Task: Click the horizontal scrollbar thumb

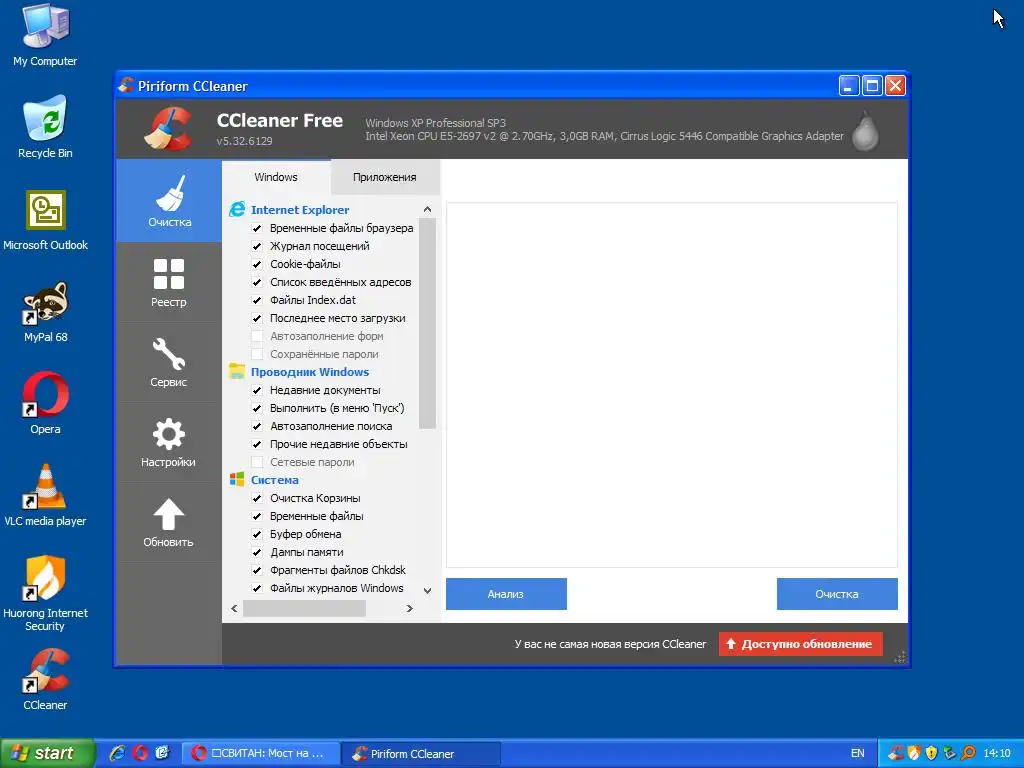Action: (x=304, y=609)
